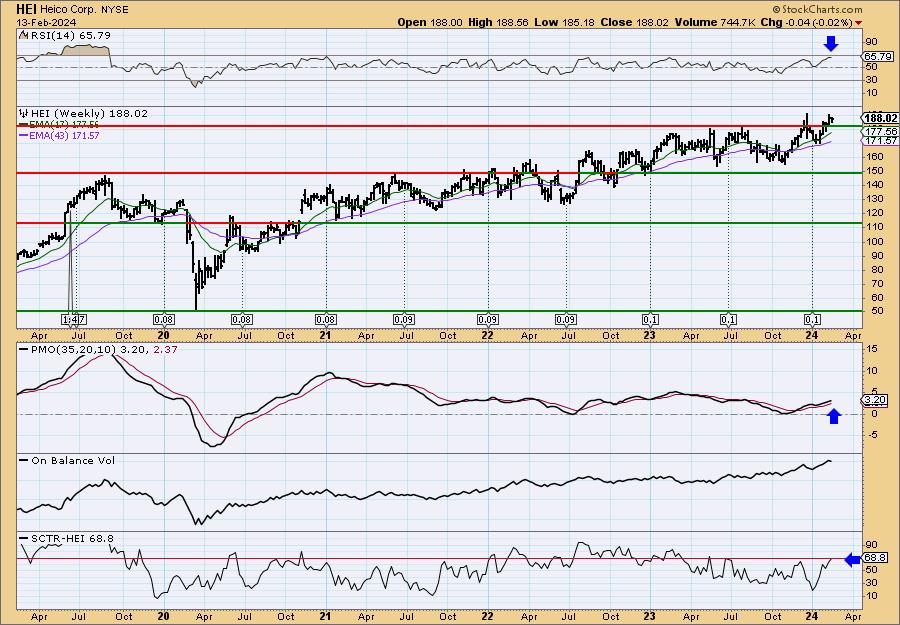This screenshot has width=900, height=625.
Task: Click the 171.57 EMA tag on right axis
Action: point(880,141)
